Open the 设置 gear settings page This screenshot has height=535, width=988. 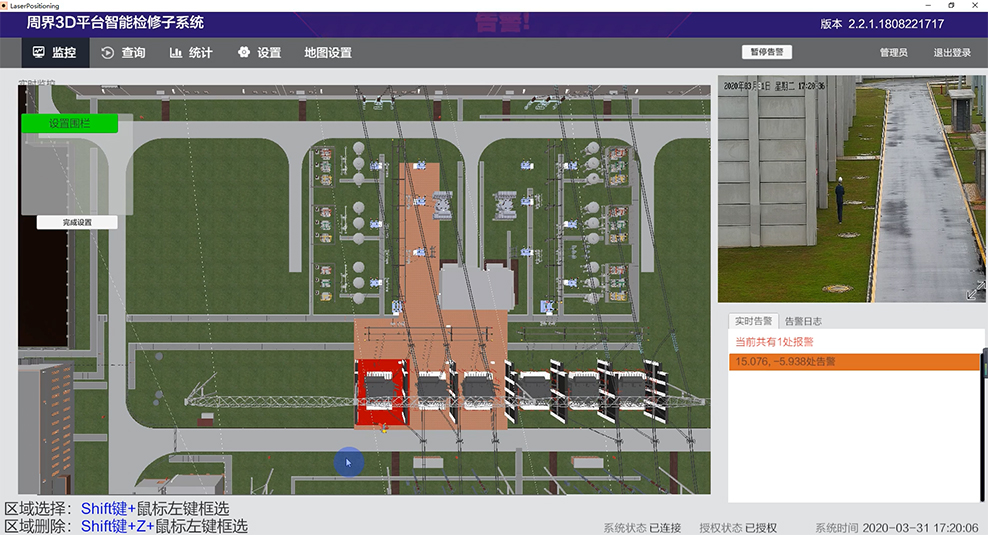(259, 53)
